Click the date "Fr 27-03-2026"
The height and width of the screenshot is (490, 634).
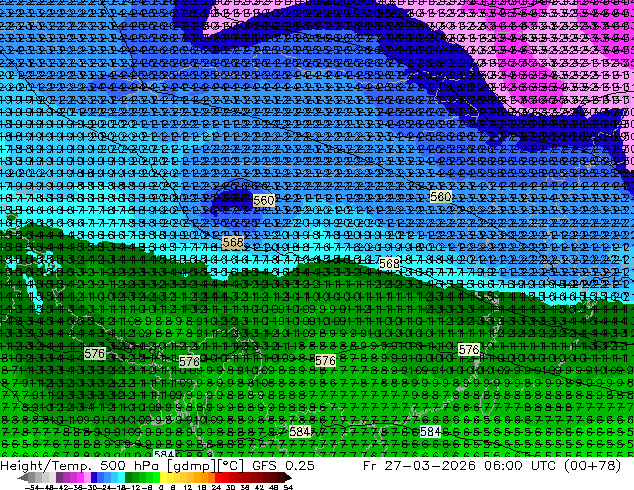419,466
